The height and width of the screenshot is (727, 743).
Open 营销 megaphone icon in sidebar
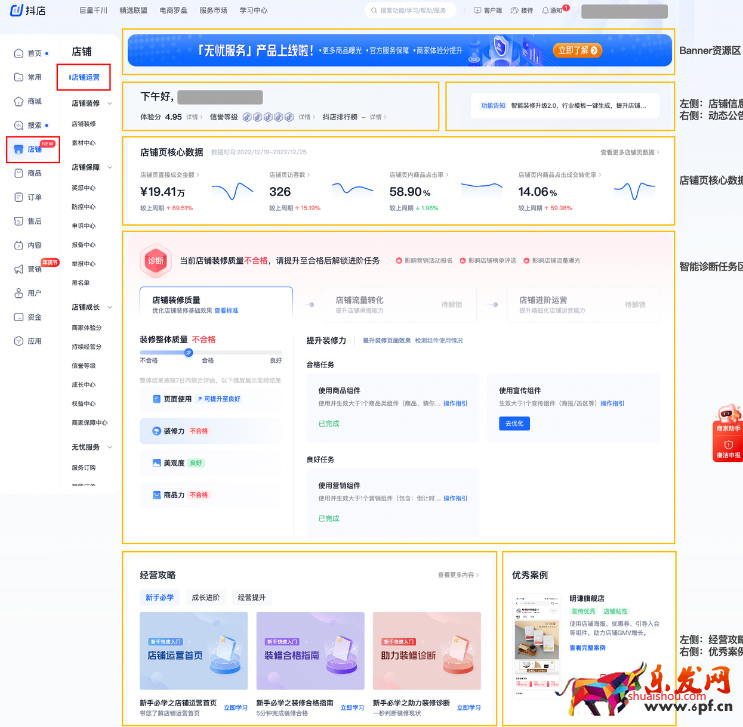tap(18, 269)
